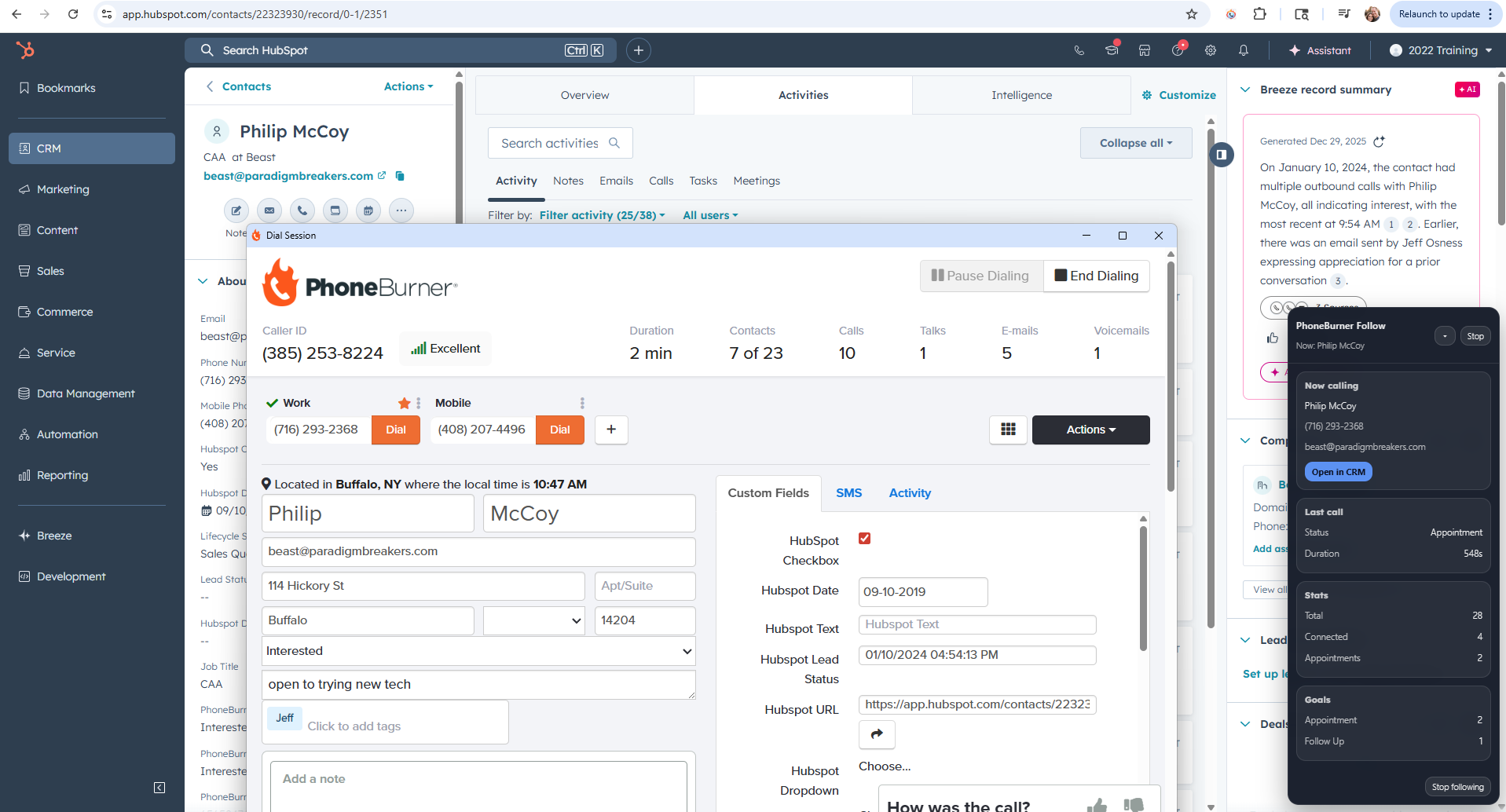Viewport: 1506px width, 812px height.
Task: Click to add tags field
Action: click(354, 726)
